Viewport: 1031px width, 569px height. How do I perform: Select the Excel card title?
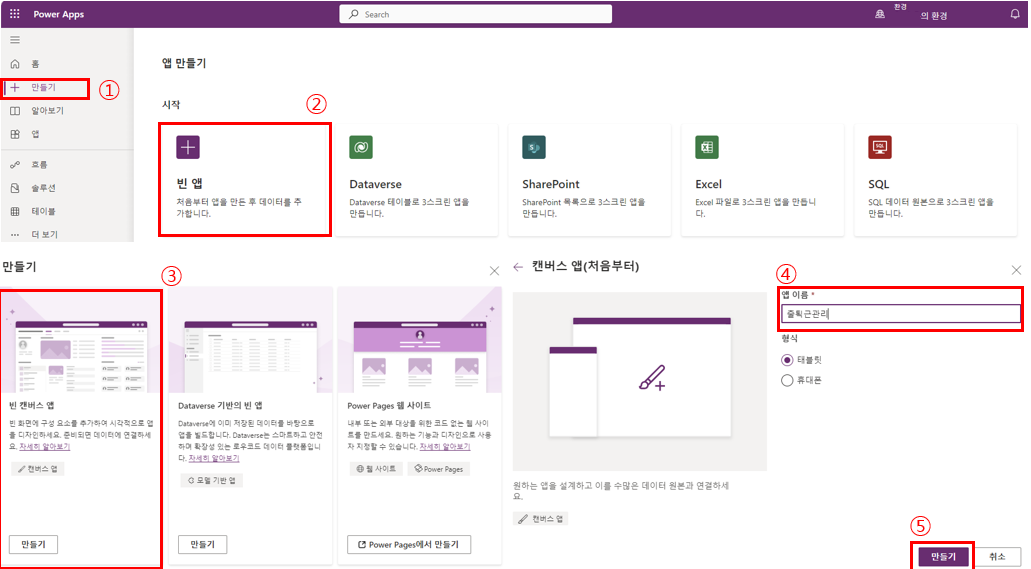(708, 184)
